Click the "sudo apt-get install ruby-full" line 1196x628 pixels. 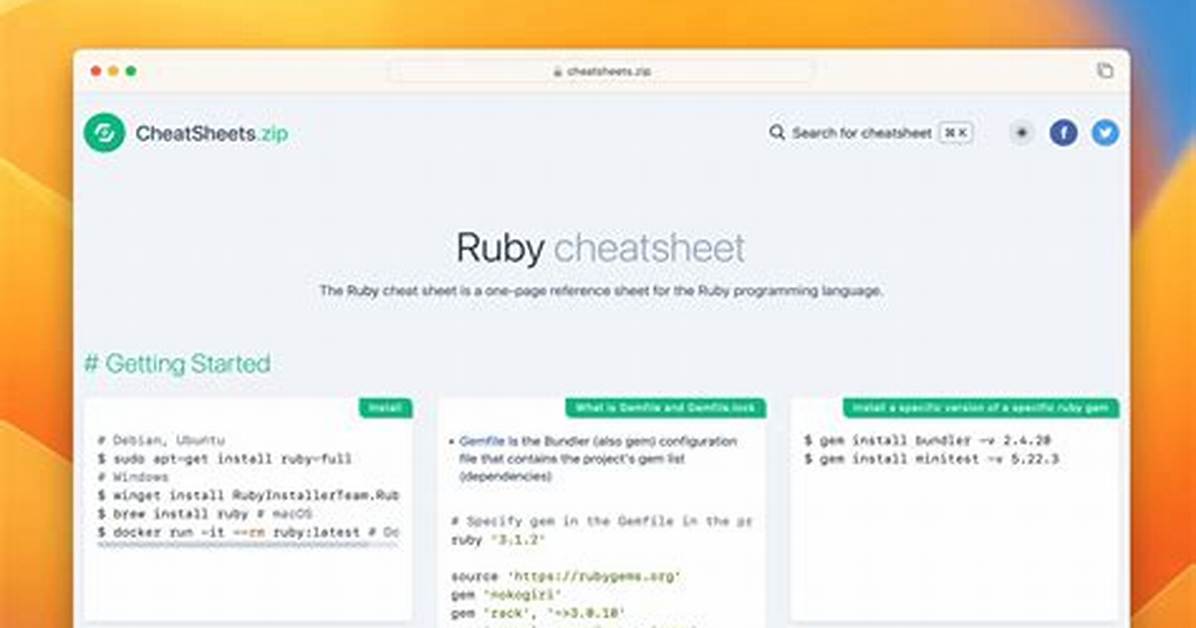(x=224, y=459)
